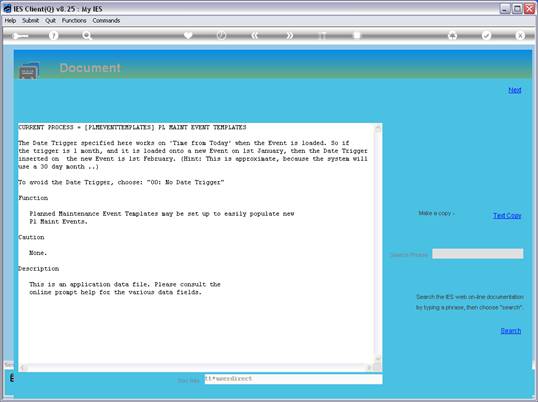Image resolution: width=538 pixels, height=402 pixels.
Task: Click the double left arrows icon
Action: (255, 35)
